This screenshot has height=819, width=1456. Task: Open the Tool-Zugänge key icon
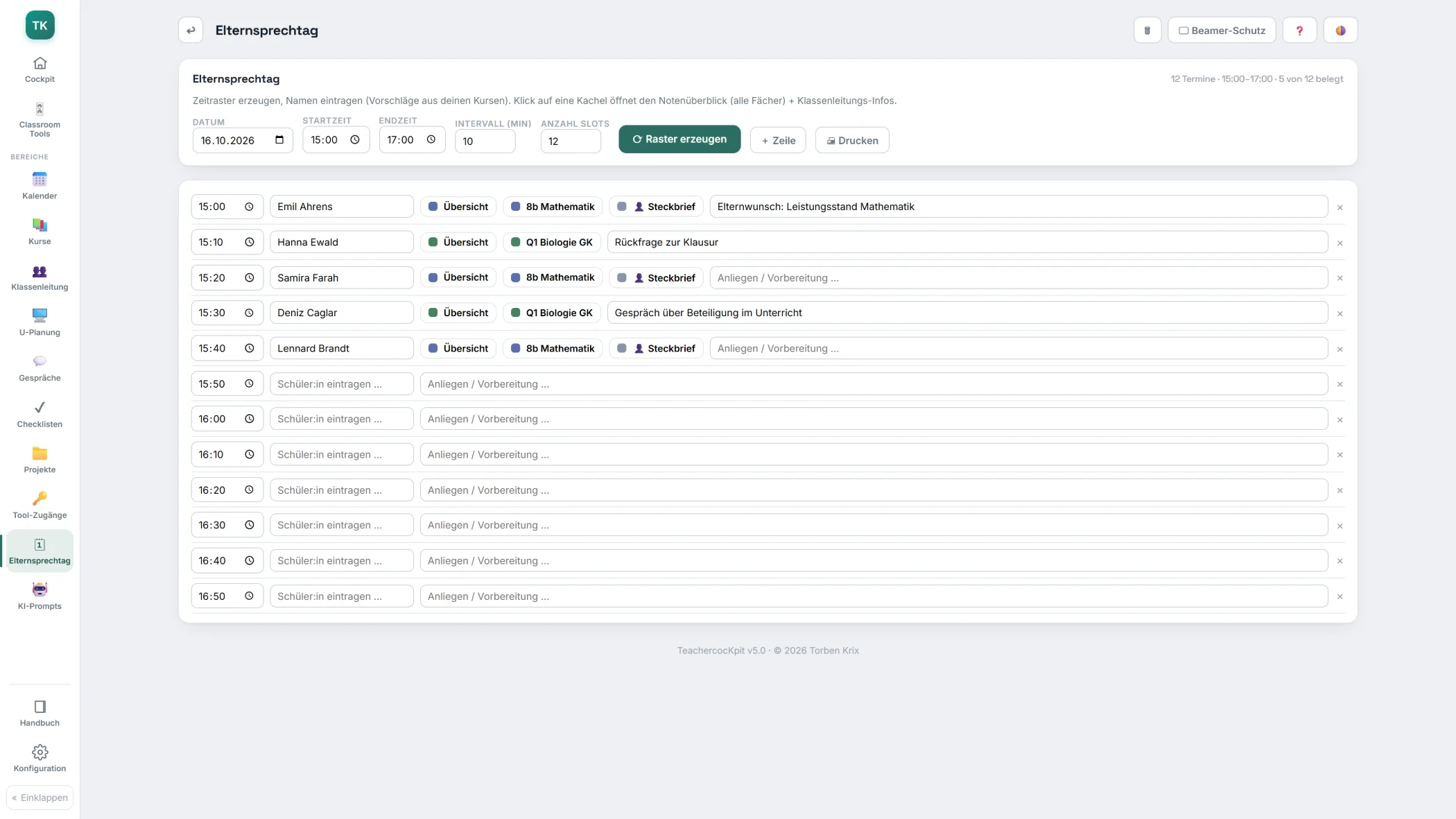(40, 499)
